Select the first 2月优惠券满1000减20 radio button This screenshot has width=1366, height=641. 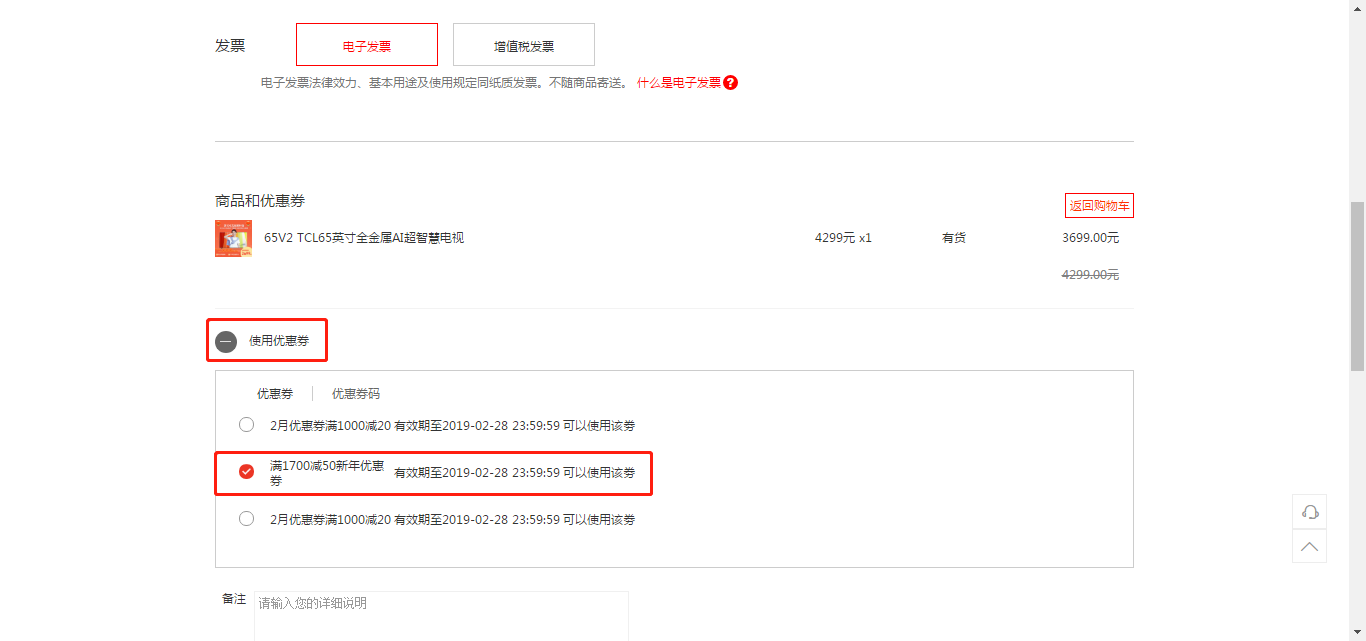246,425
